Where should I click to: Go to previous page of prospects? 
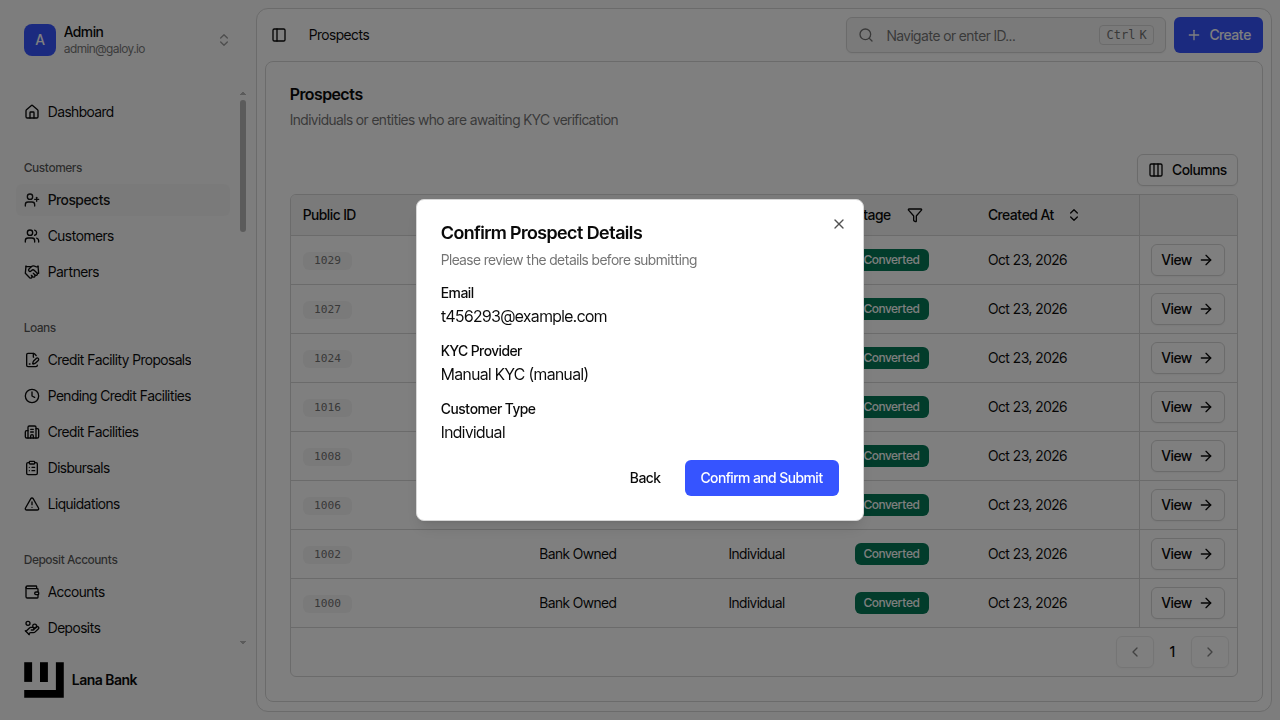point(1135,652)
